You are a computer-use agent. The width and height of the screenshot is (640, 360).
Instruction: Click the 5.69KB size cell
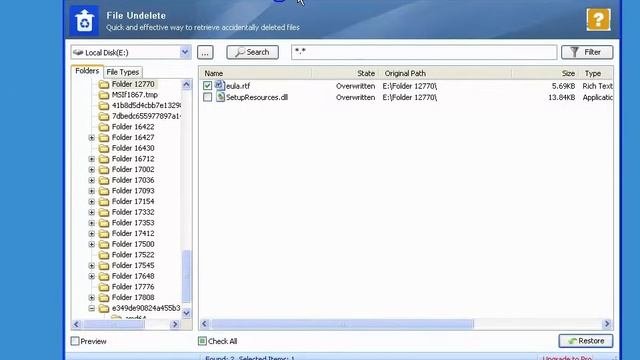(x=563, y=86)
